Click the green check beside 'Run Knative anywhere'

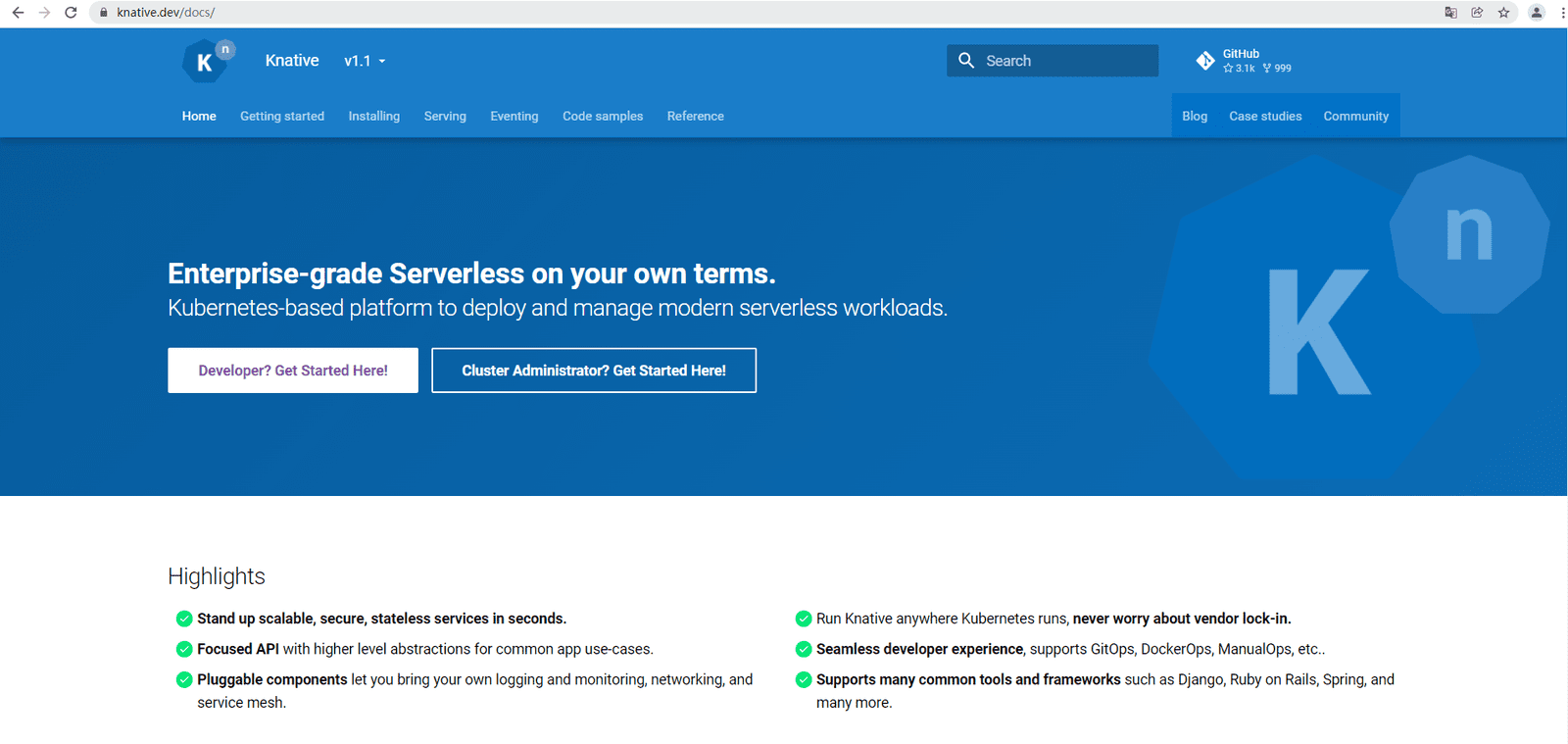click(x=804, y=619)
